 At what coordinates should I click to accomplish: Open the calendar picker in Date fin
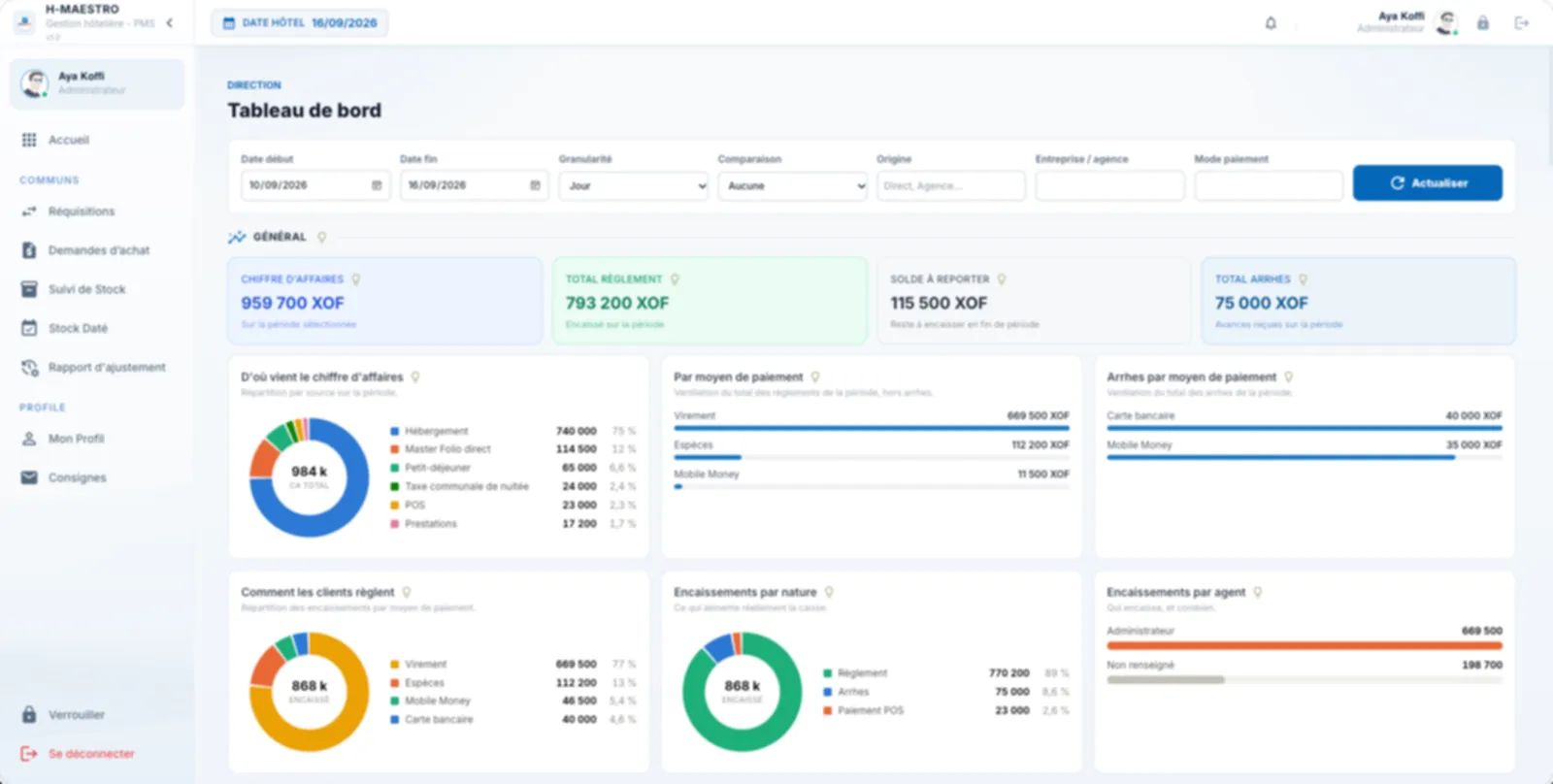(535, 185)
